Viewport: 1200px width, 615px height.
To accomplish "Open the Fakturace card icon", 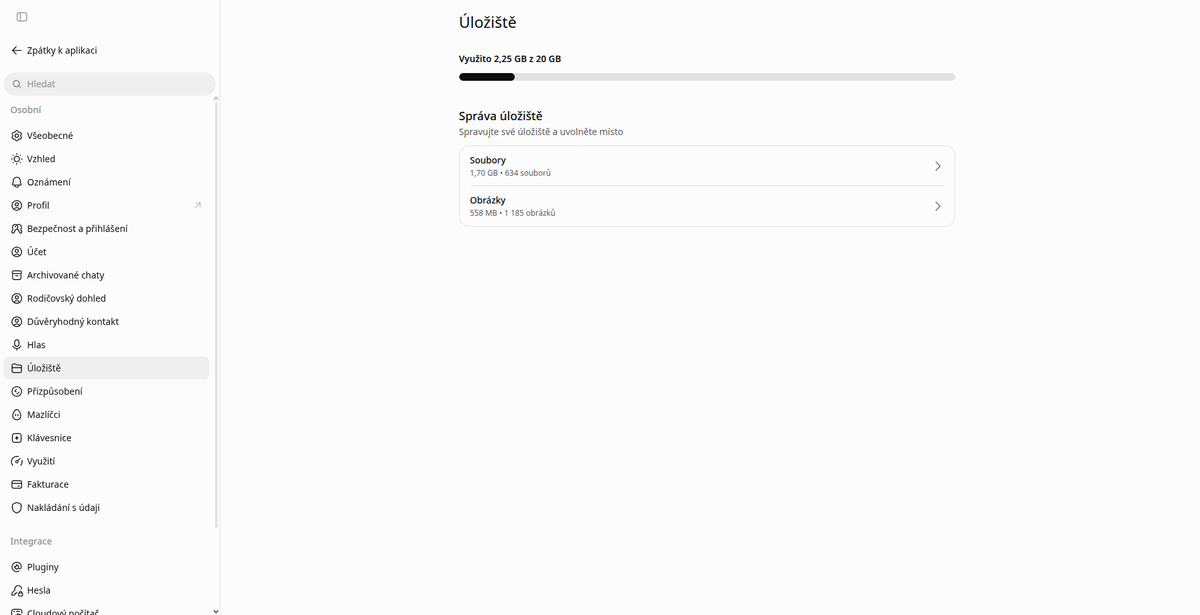I will click(16, 484).
